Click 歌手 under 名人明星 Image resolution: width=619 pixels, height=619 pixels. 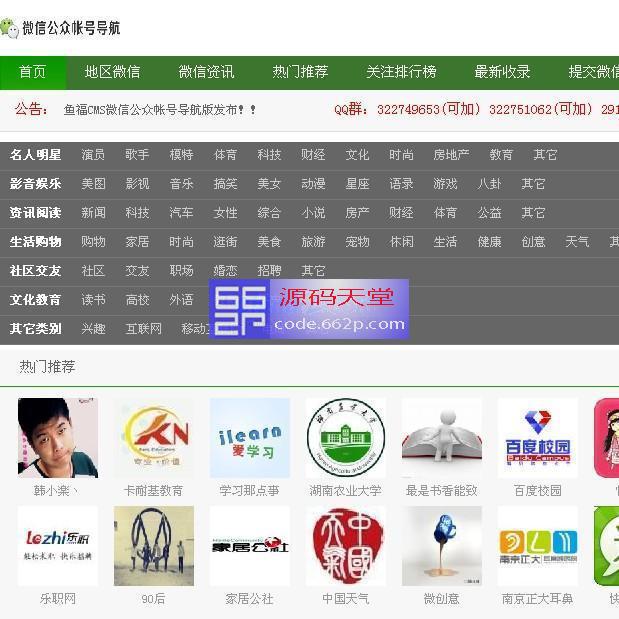pos(137,155)
